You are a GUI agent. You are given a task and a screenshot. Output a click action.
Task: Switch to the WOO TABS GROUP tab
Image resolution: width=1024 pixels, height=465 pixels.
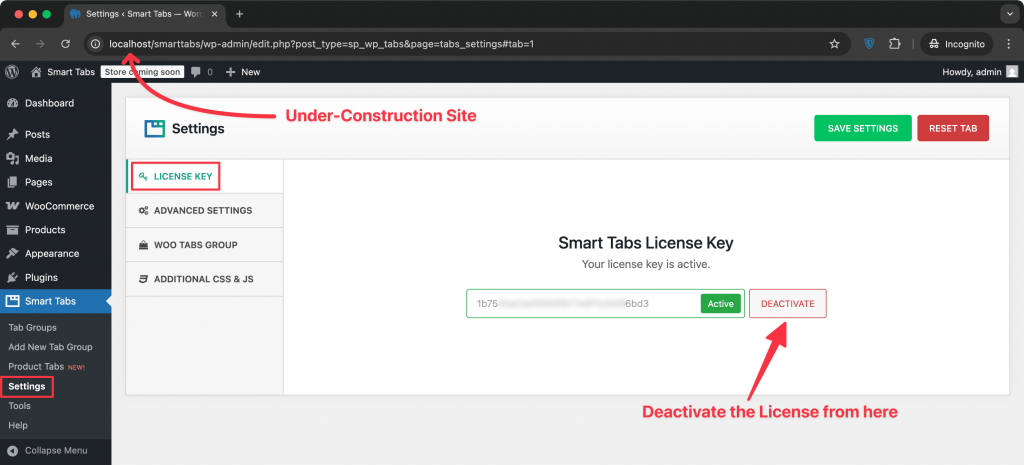tap(204, 245)
